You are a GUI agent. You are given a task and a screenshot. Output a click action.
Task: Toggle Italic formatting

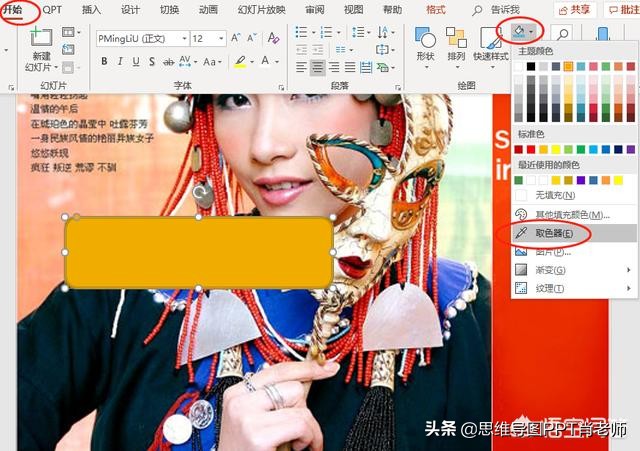pyautogui.click(x=120, y=62)
